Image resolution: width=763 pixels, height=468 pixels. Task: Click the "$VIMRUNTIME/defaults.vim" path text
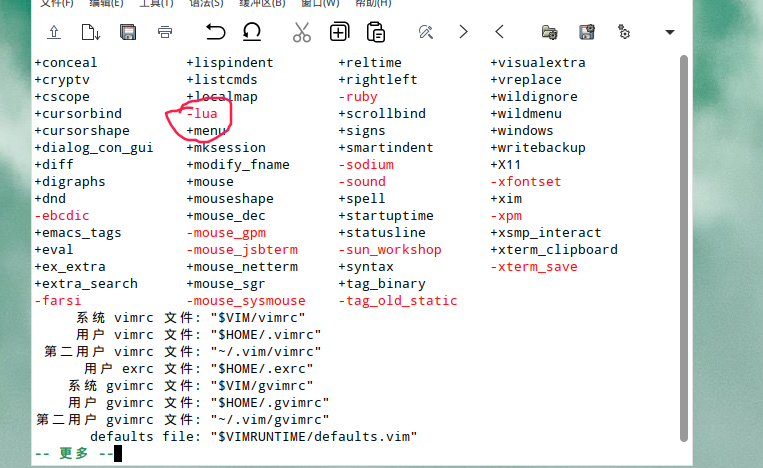point(314,436)
